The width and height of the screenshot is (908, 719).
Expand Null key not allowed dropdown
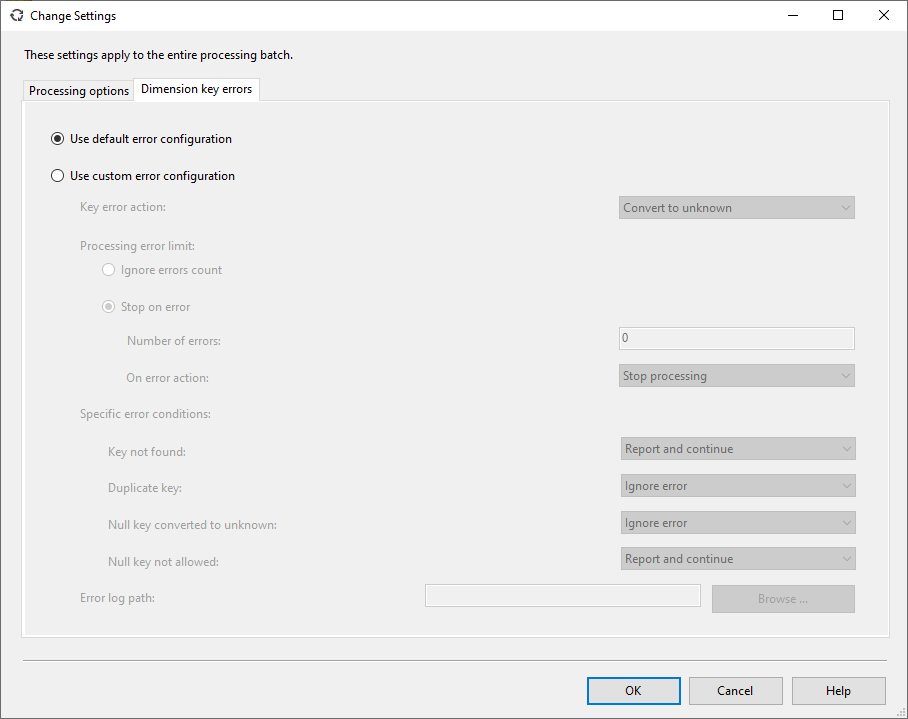pyautogui.click(x=738, y=559)
